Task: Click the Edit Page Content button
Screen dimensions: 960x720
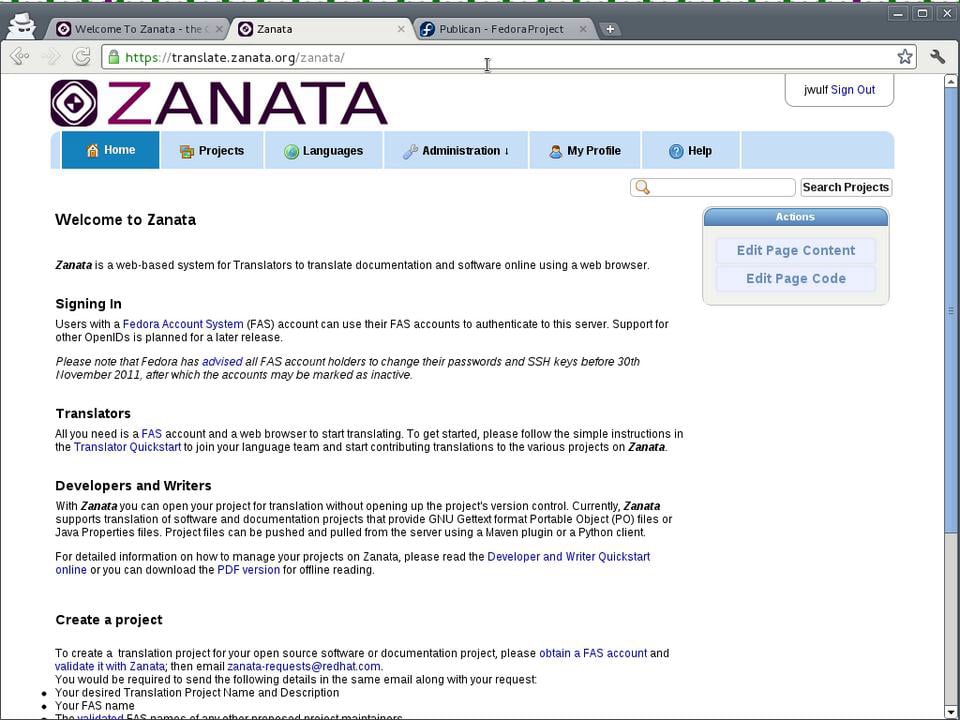Action: point(796,250)
